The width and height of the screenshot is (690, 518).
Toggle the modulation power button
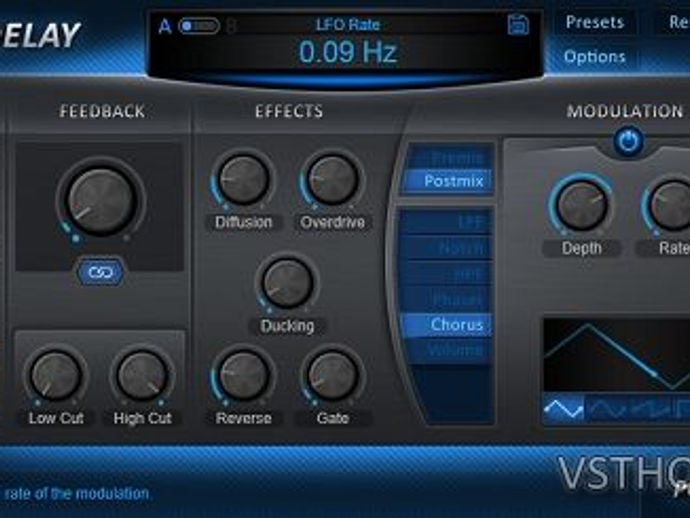tap(628, 141)
